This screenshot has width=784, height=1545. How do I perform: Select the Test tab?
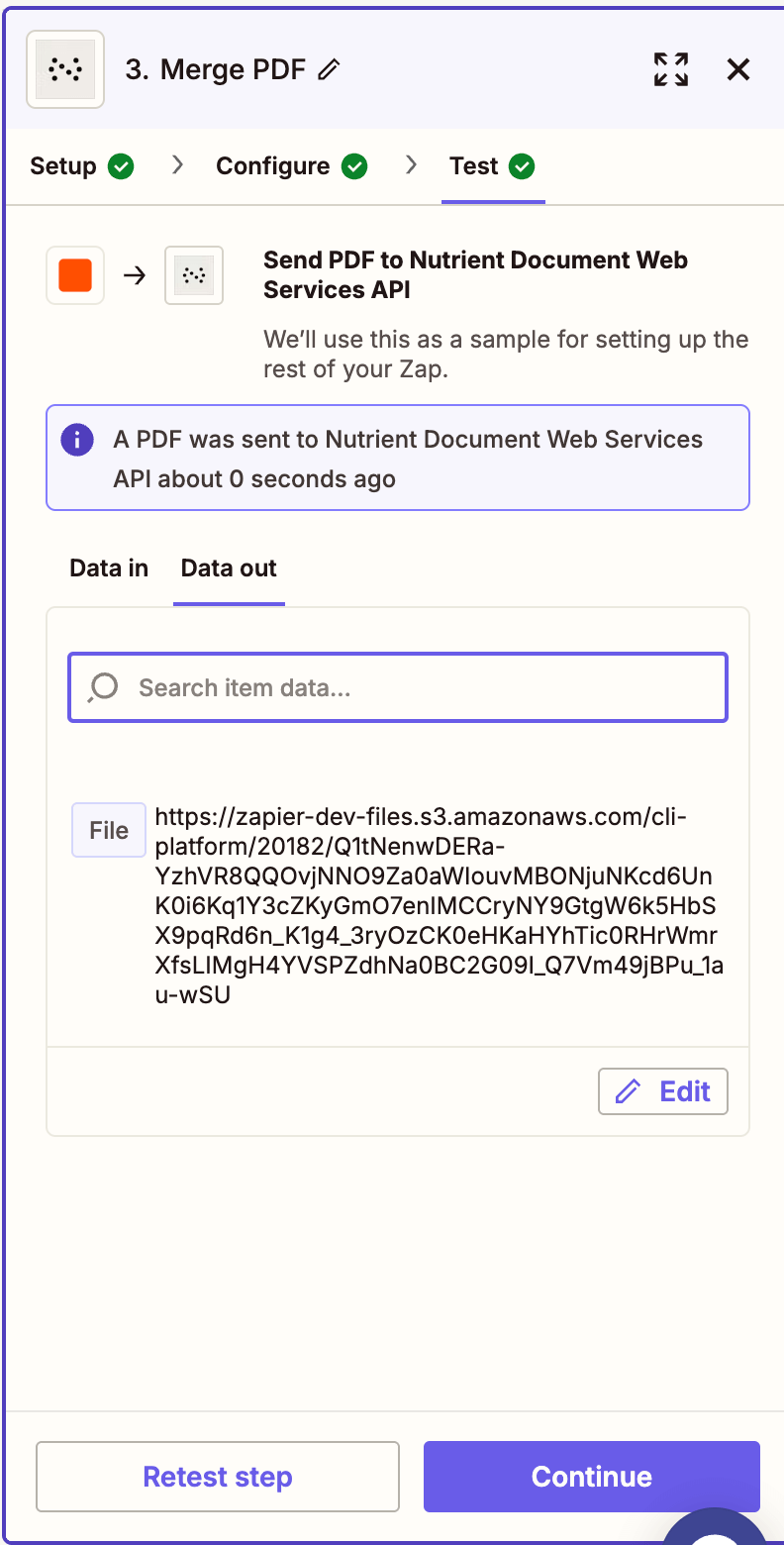click(x=474, y=166)
